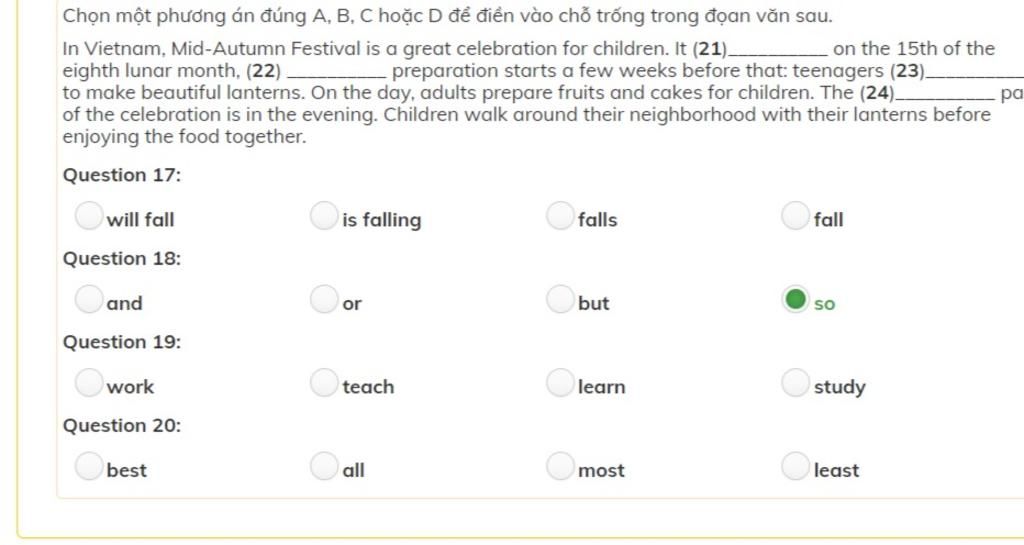The image size is (1024, 545).
Task: Choose 'and' for Question 18
Action: pos(89,299)
